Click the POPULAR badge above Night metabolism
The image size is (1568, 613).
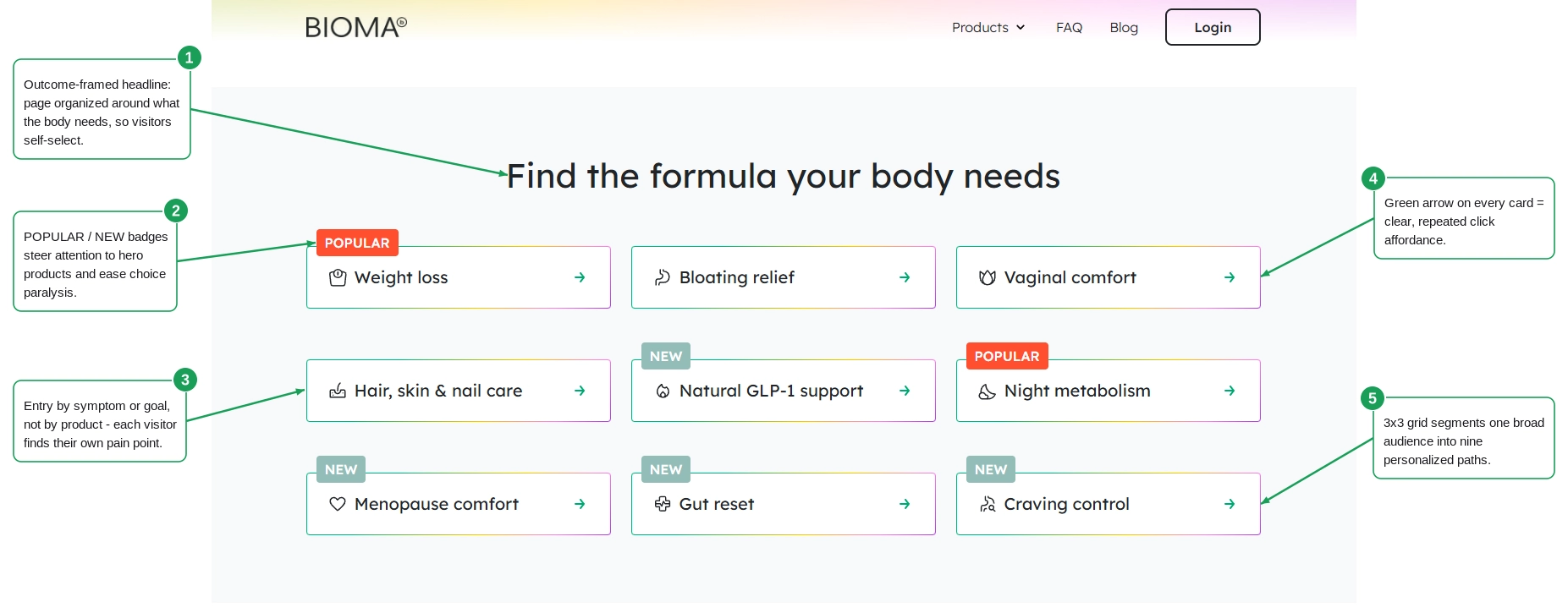point(1007,356)
